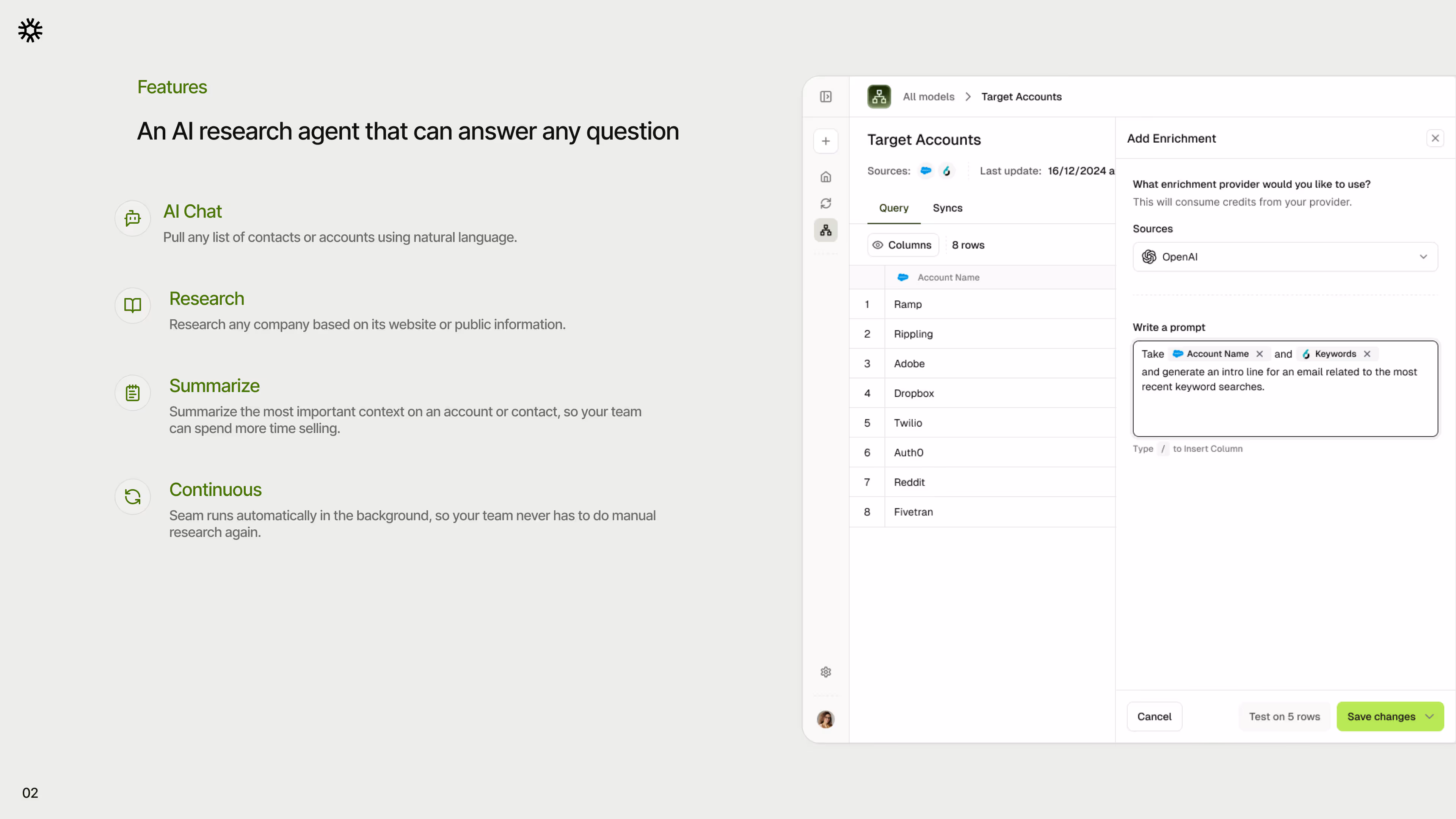Click the Features section label

[x=172, y=87]
